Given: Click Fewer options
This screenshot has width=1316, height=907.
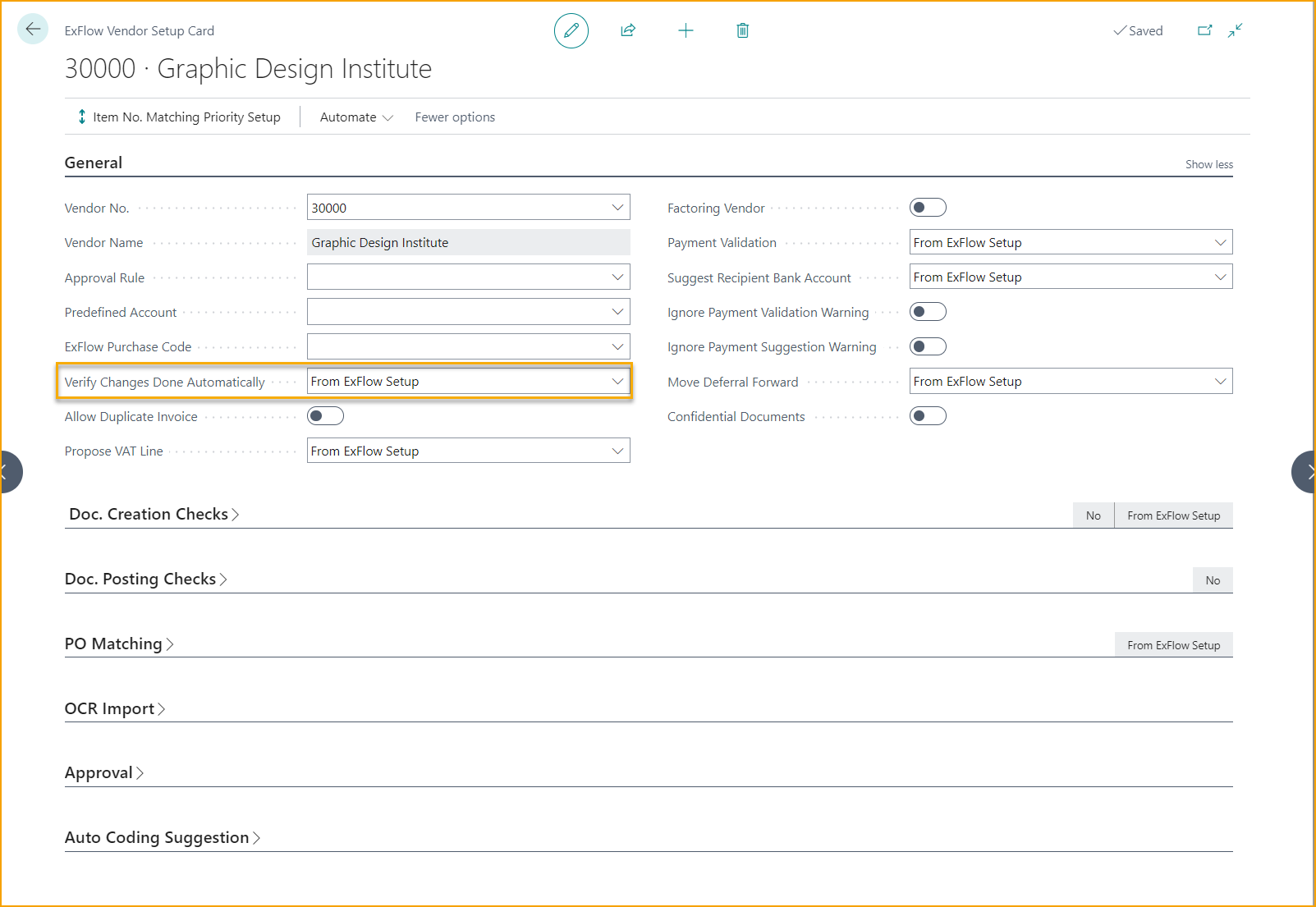Looking at the screenshot, I should pos(455,117).
